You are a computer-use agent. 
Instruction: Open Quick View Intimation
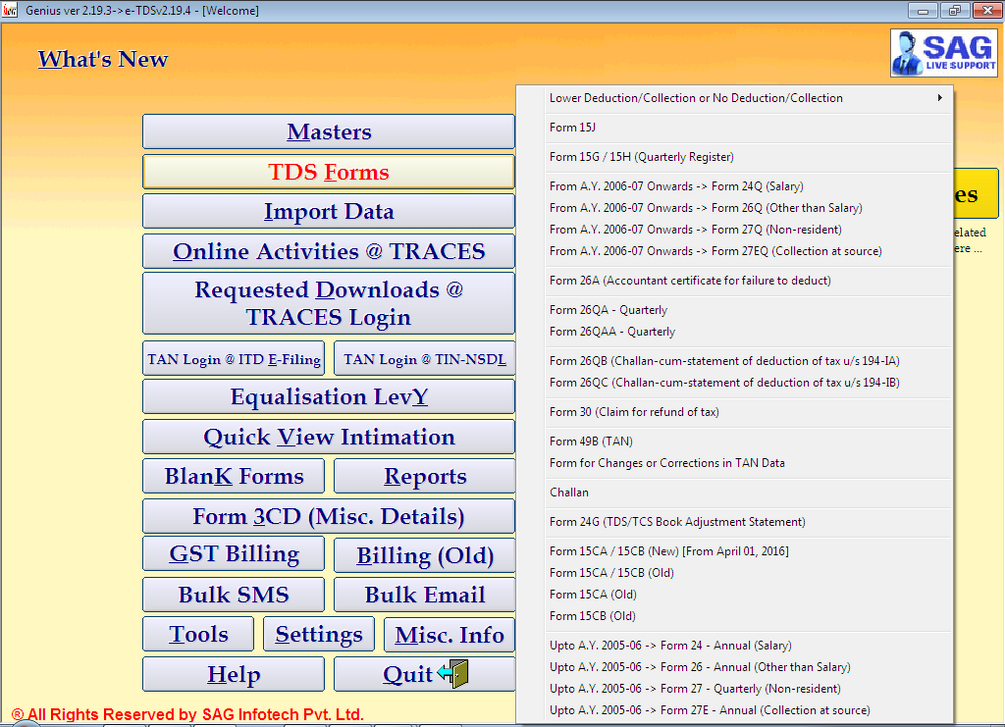[x=328, y=437]
